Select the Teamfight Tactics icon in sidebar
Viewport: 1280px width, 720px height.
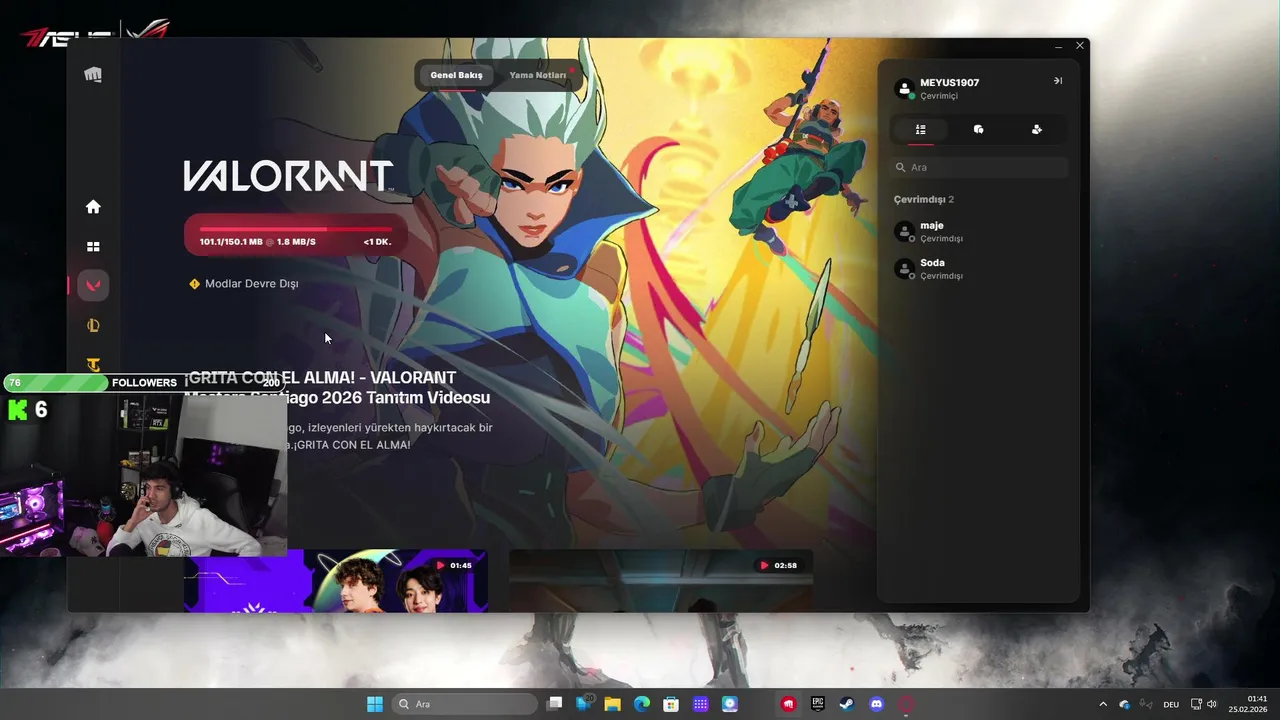click(93, 364)
